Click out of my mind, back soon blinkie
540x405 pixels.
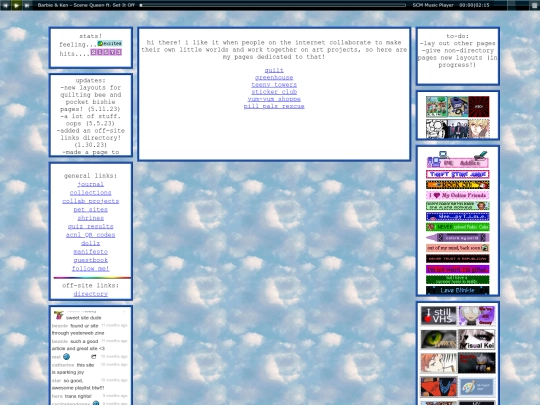coord(458,248)
